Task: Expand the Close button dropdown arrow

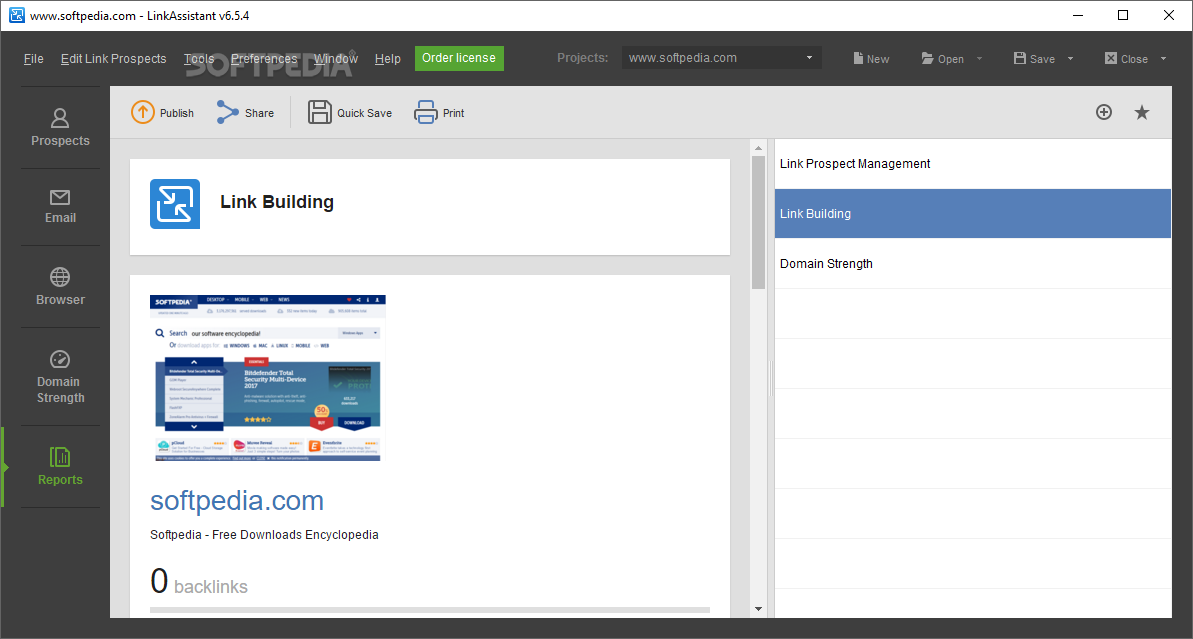Action: point(1163,59)
